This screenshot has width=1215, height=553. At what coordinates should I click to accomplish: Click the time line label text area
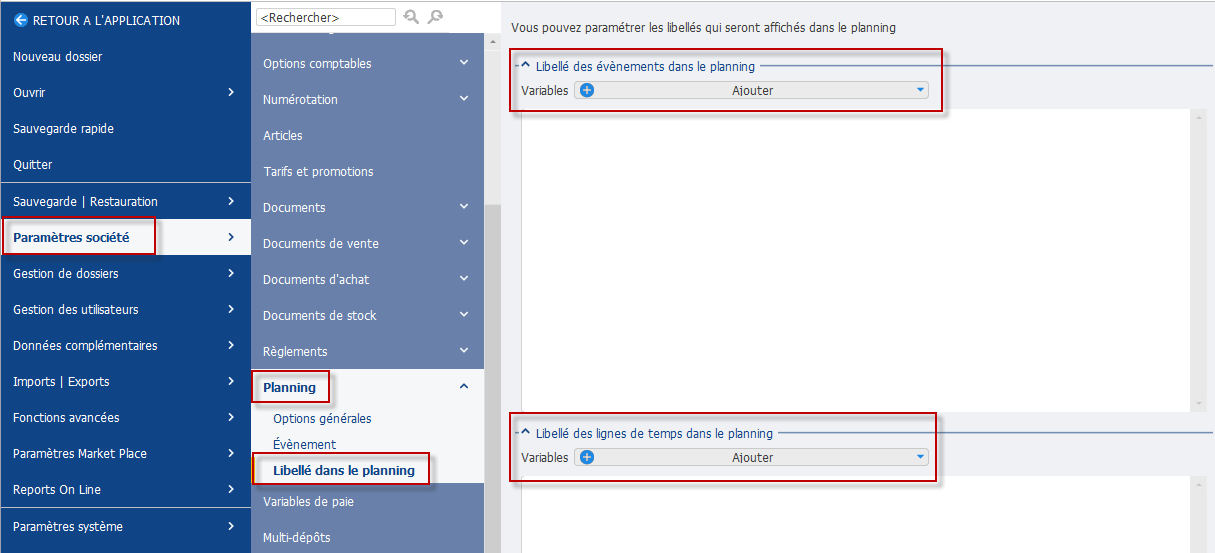(x=856, y=514)
